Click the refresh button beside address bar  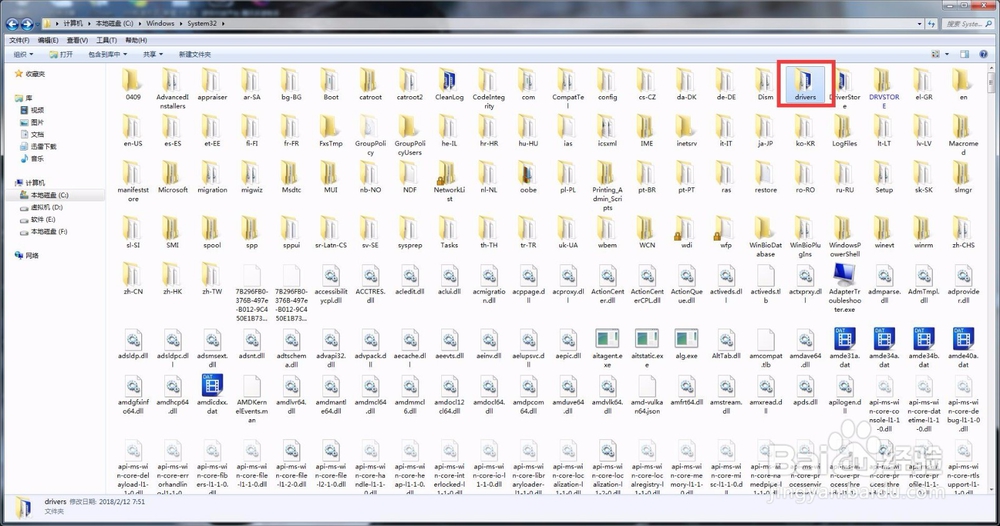pyautogui.click(x=931, y=24)
